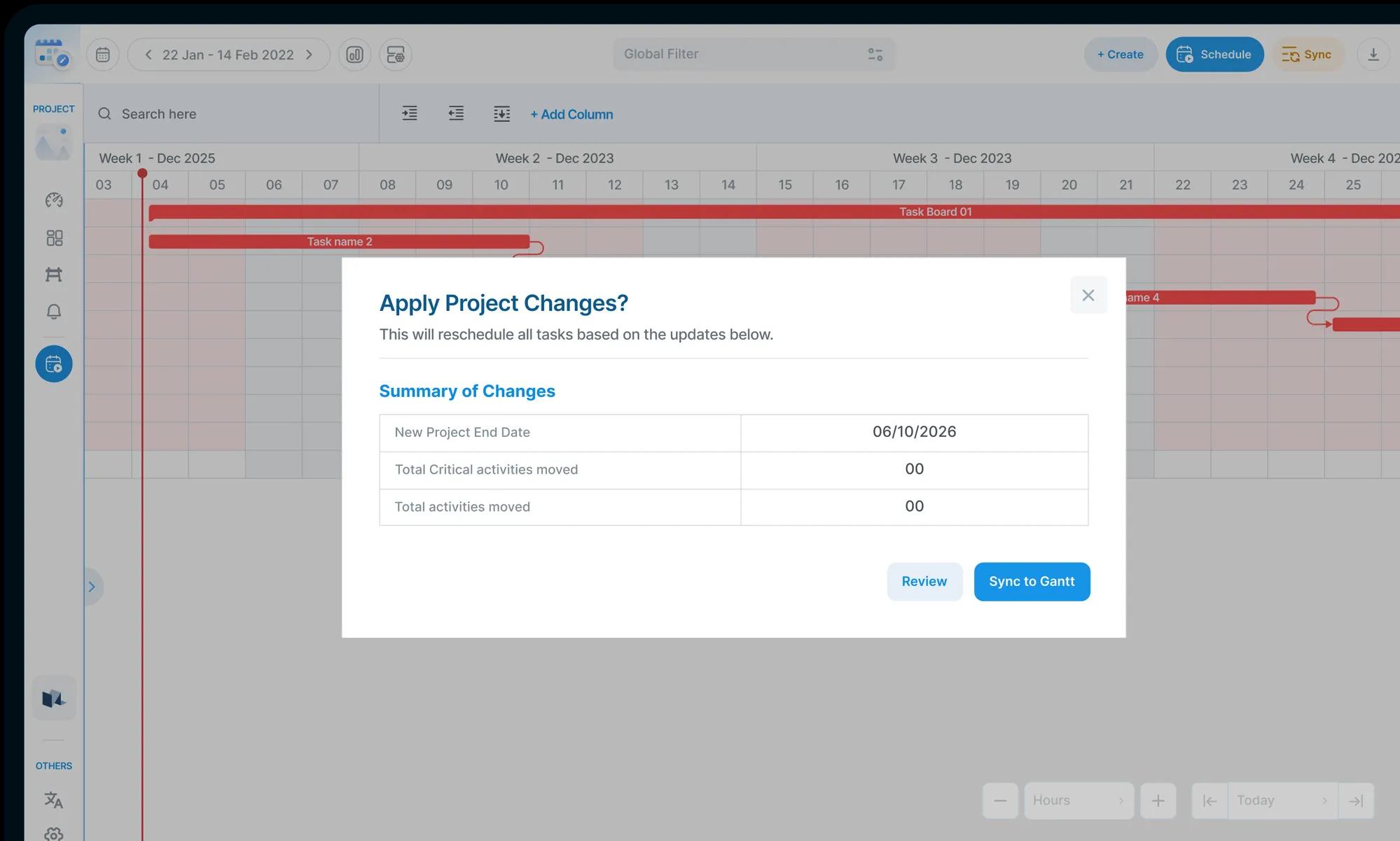Open the chart statistics icon button

pos(355,55)
